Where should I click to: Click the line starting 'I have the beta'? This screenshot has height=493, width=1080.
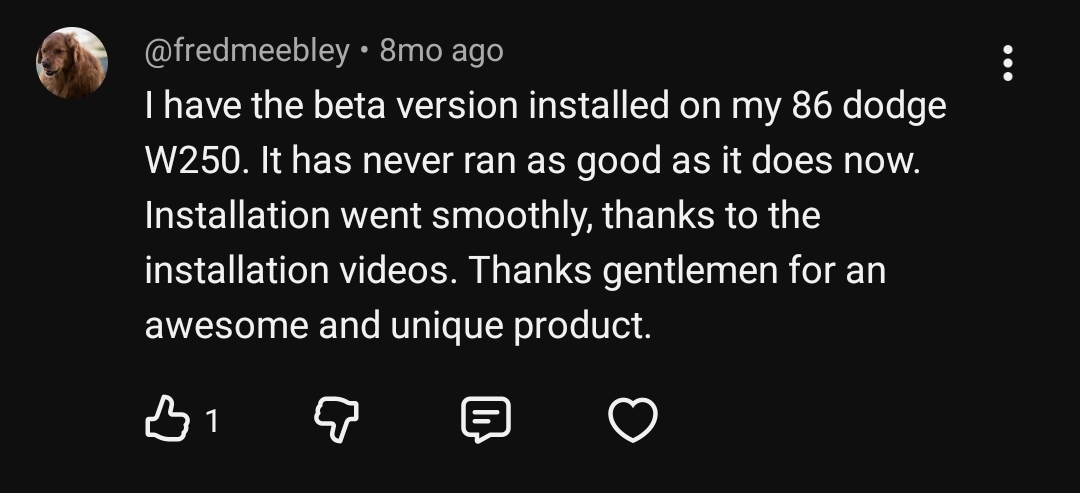coord(545,107)
